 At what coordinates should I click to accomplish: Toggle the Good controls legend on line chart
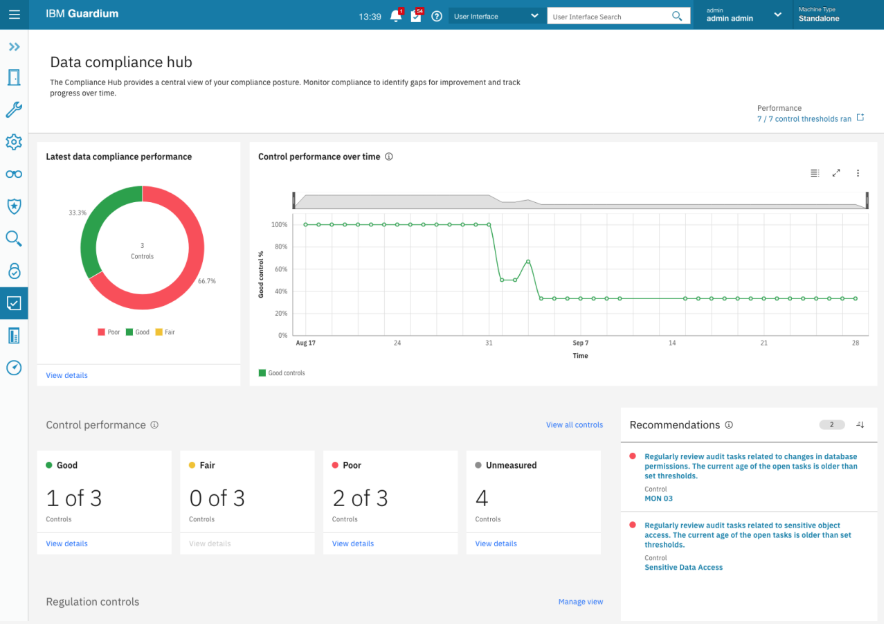282,373
